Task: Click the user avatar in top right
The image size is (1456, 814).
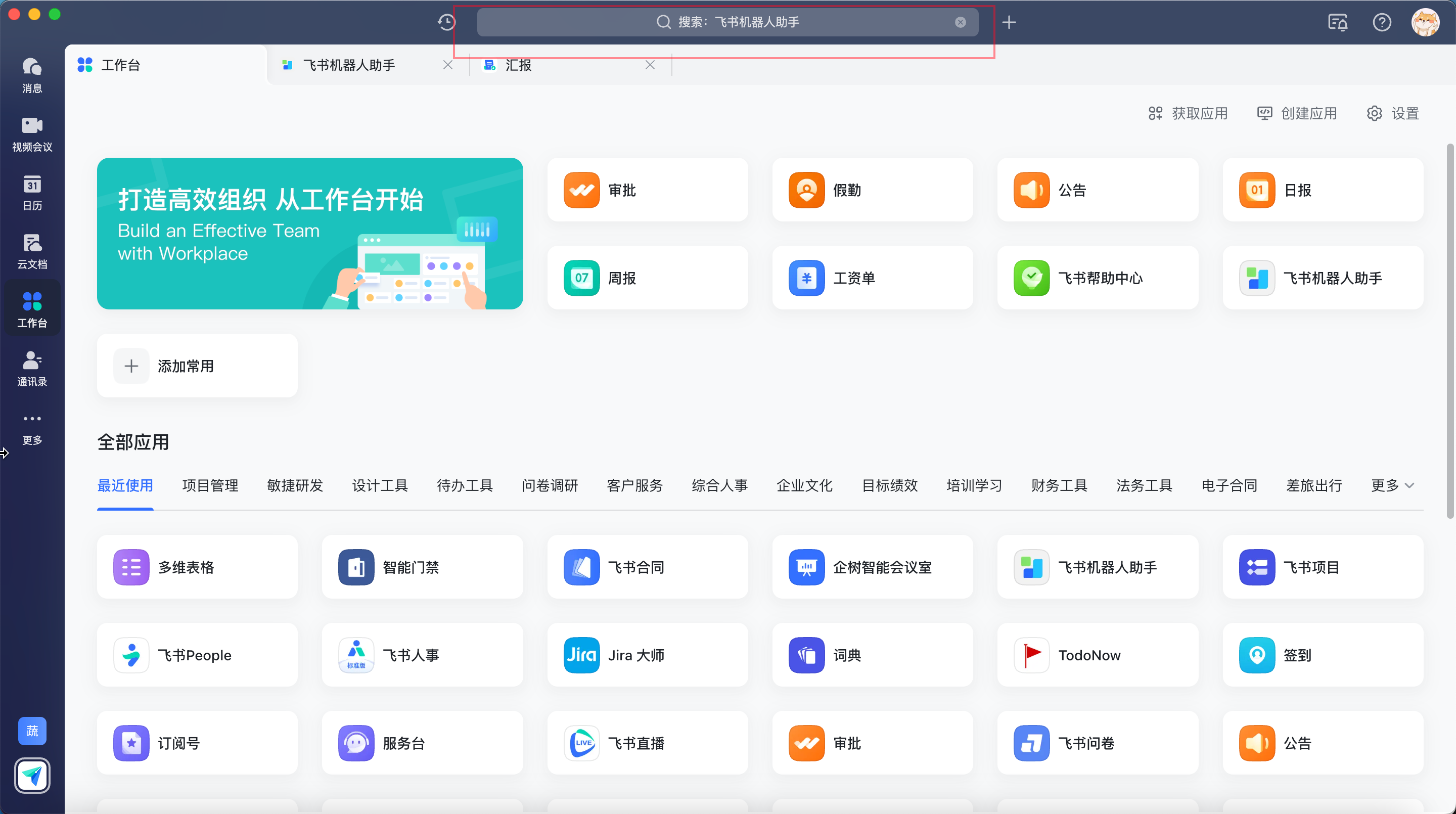Action: (x=1425, y=22)
